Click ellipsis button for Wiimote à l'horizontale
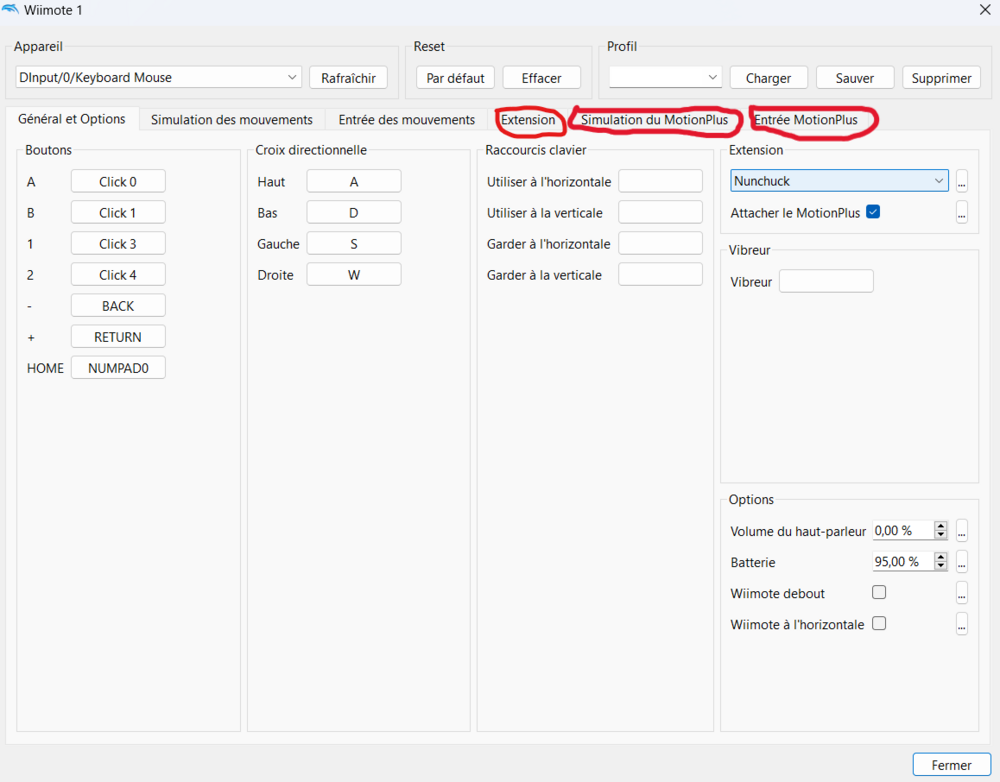The height and width of the screenshot is (782, 1000). (962, 624)
